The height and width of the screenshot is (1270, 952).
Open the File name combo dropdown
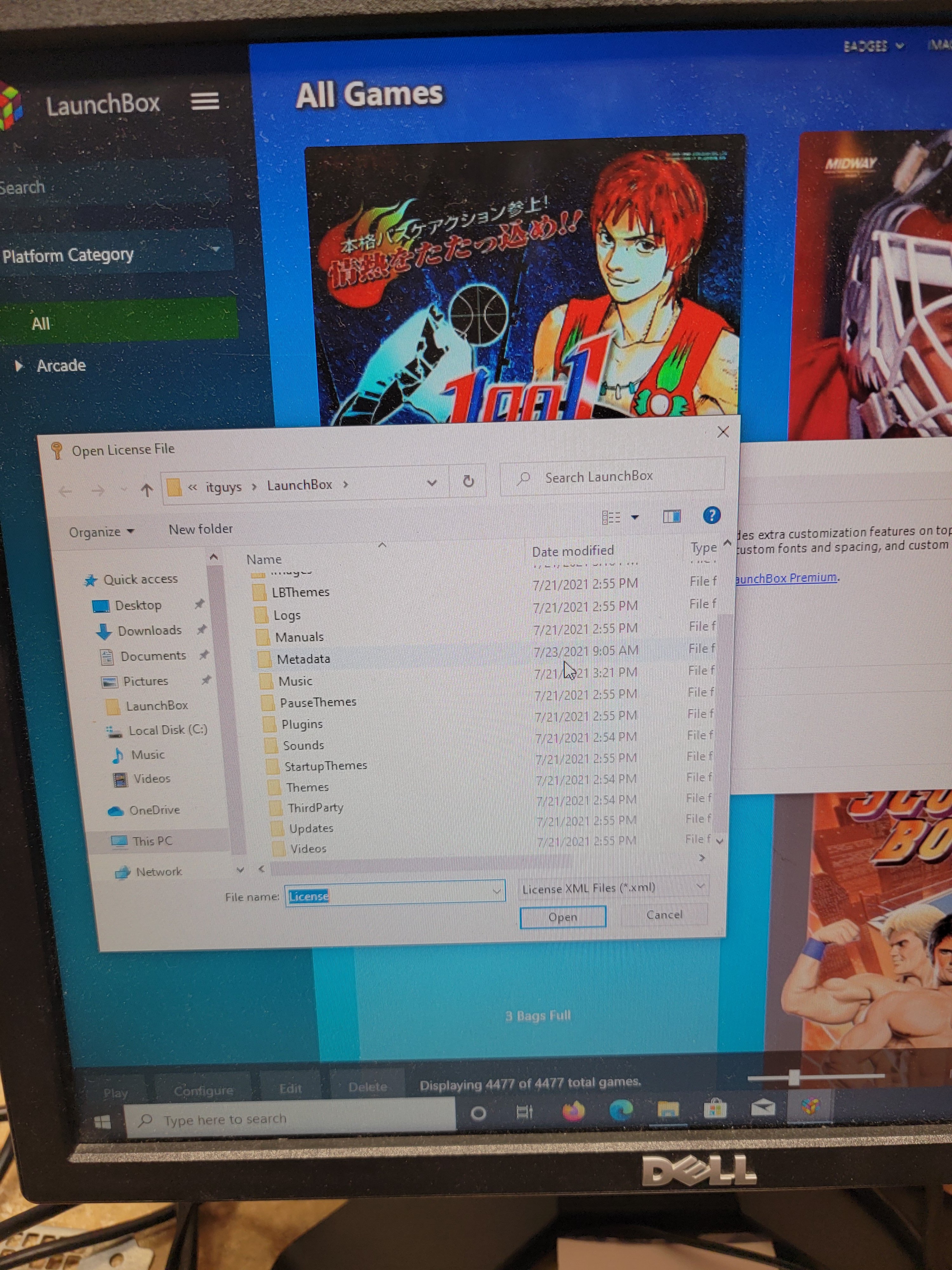tap(496, 891)
